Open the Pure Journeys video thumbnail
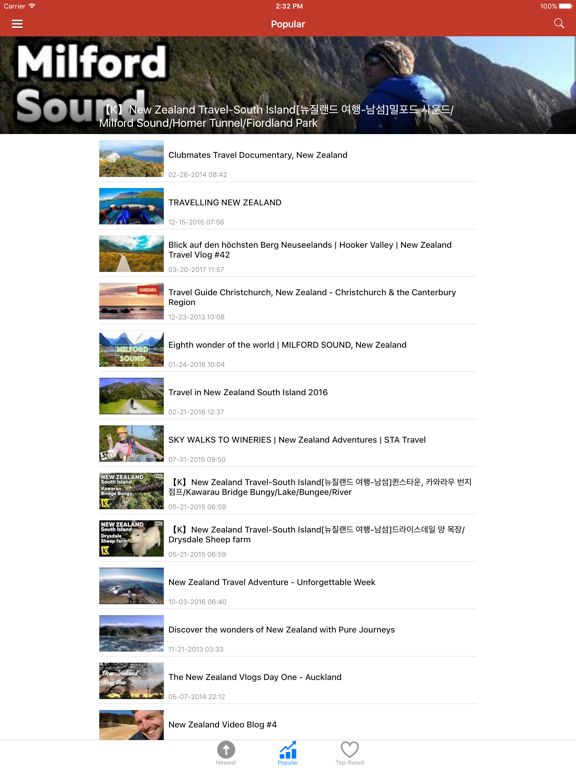The image size is (576, 768). [x=131, y=634]
